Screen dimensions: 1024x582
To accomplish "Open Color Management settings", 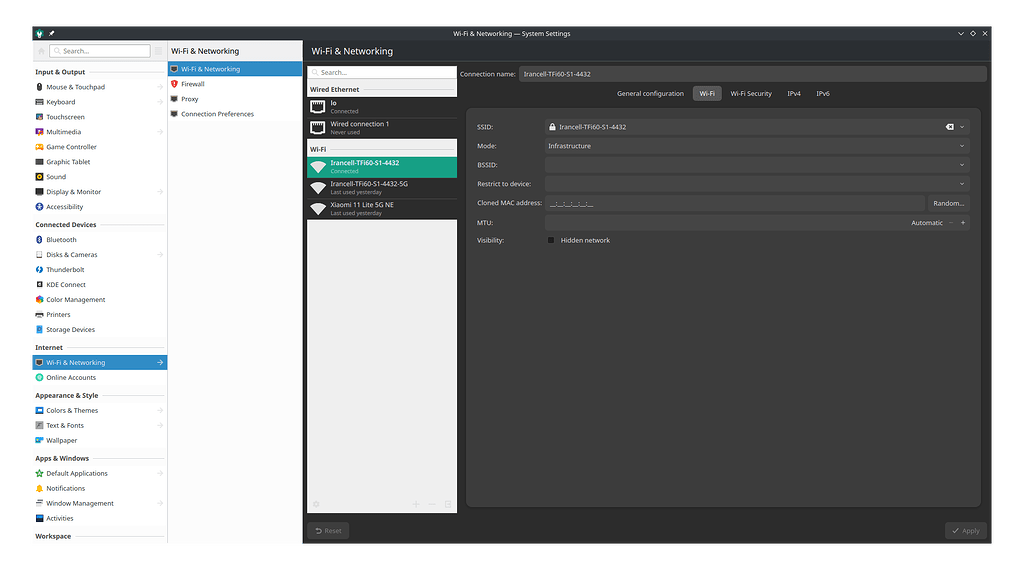I will 99,300.
